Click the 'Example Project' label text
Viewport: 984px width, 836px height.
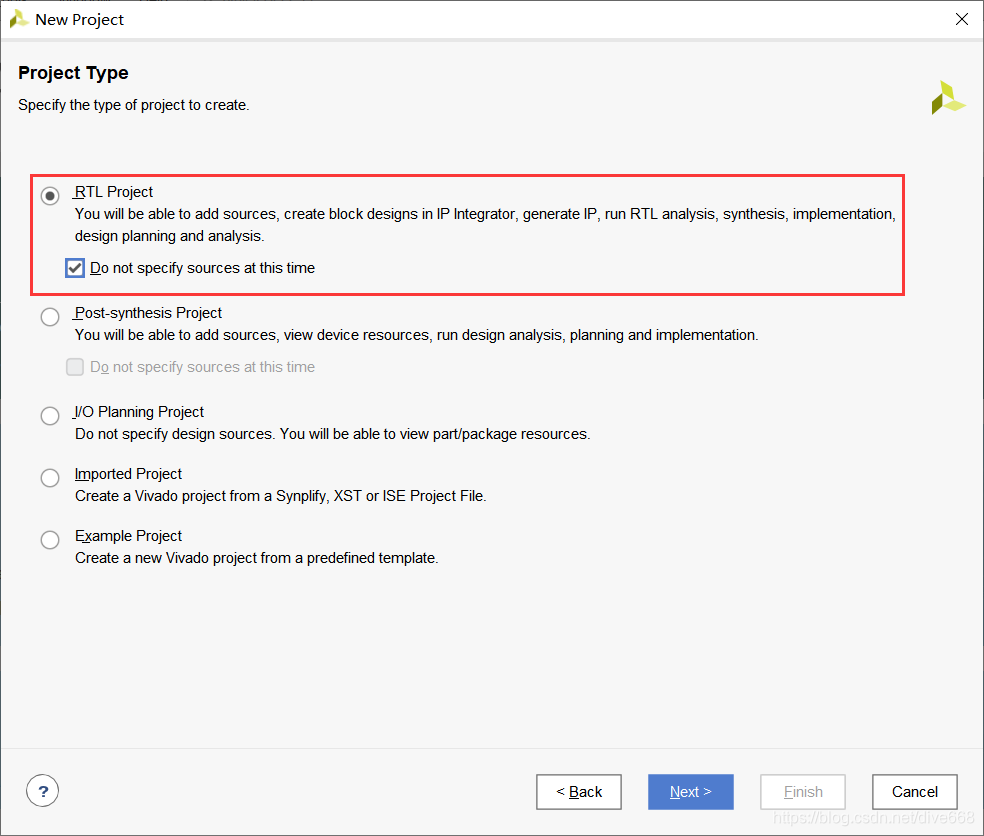click(x=128, y=536)
